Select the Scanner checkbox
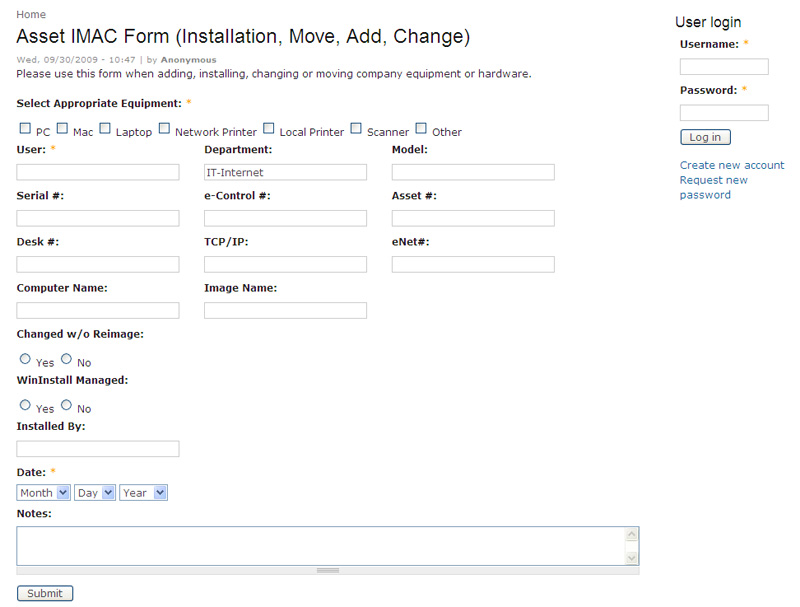The image size is (800, 607). coord(356,128)
